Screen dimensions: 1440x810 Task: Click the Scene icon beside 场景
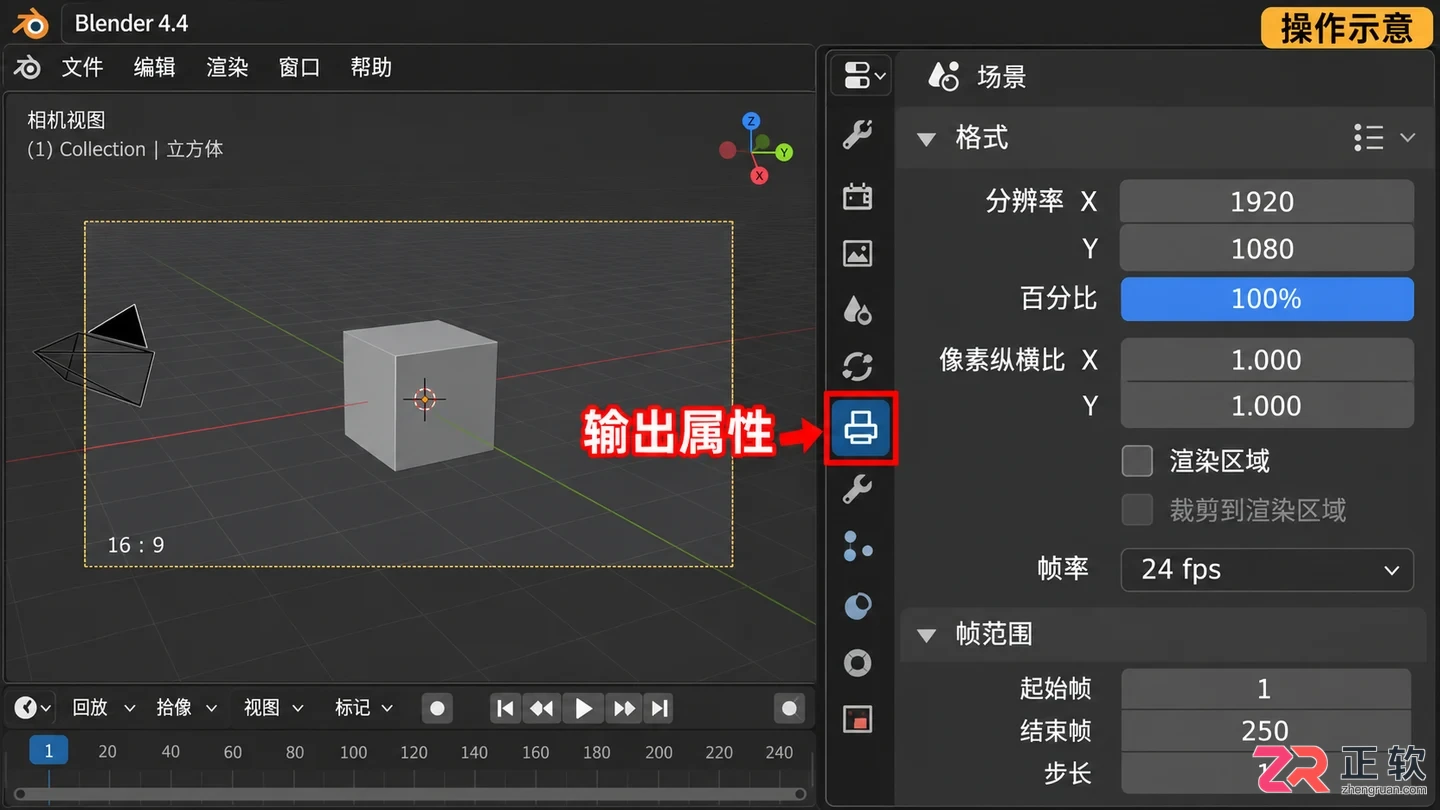tap(943, 76)
